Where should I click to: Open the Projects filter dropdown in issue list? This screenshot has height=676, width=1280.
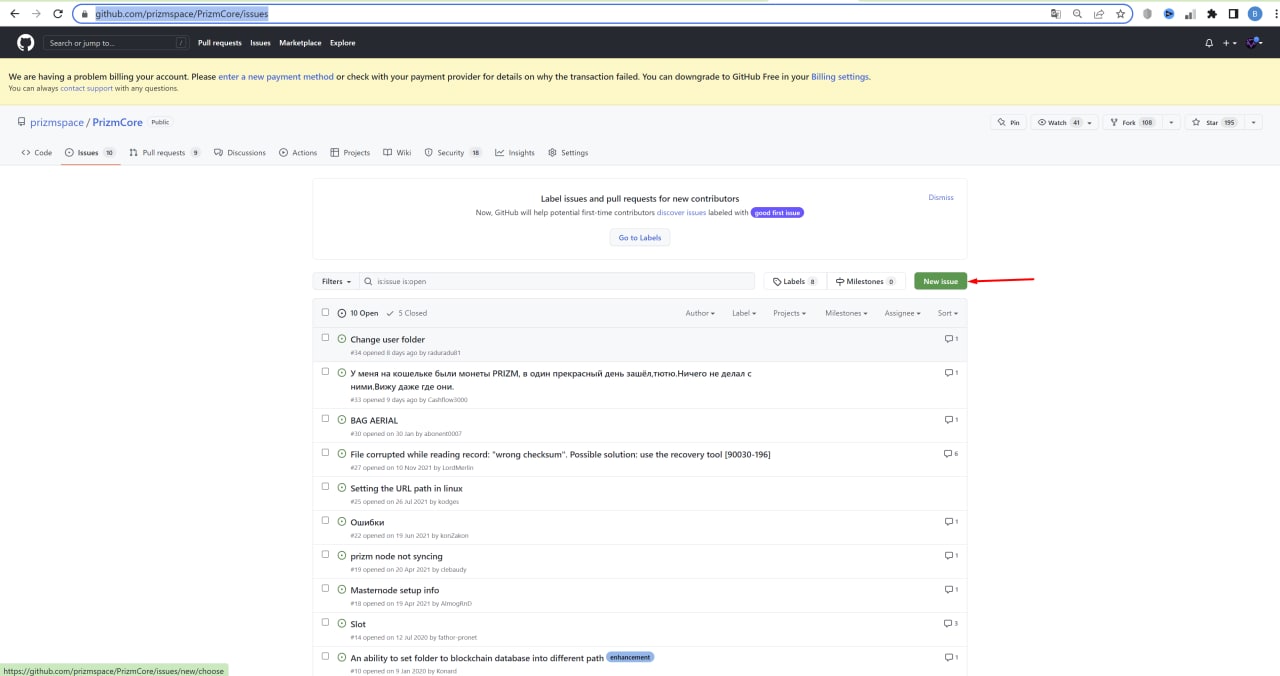790,313
